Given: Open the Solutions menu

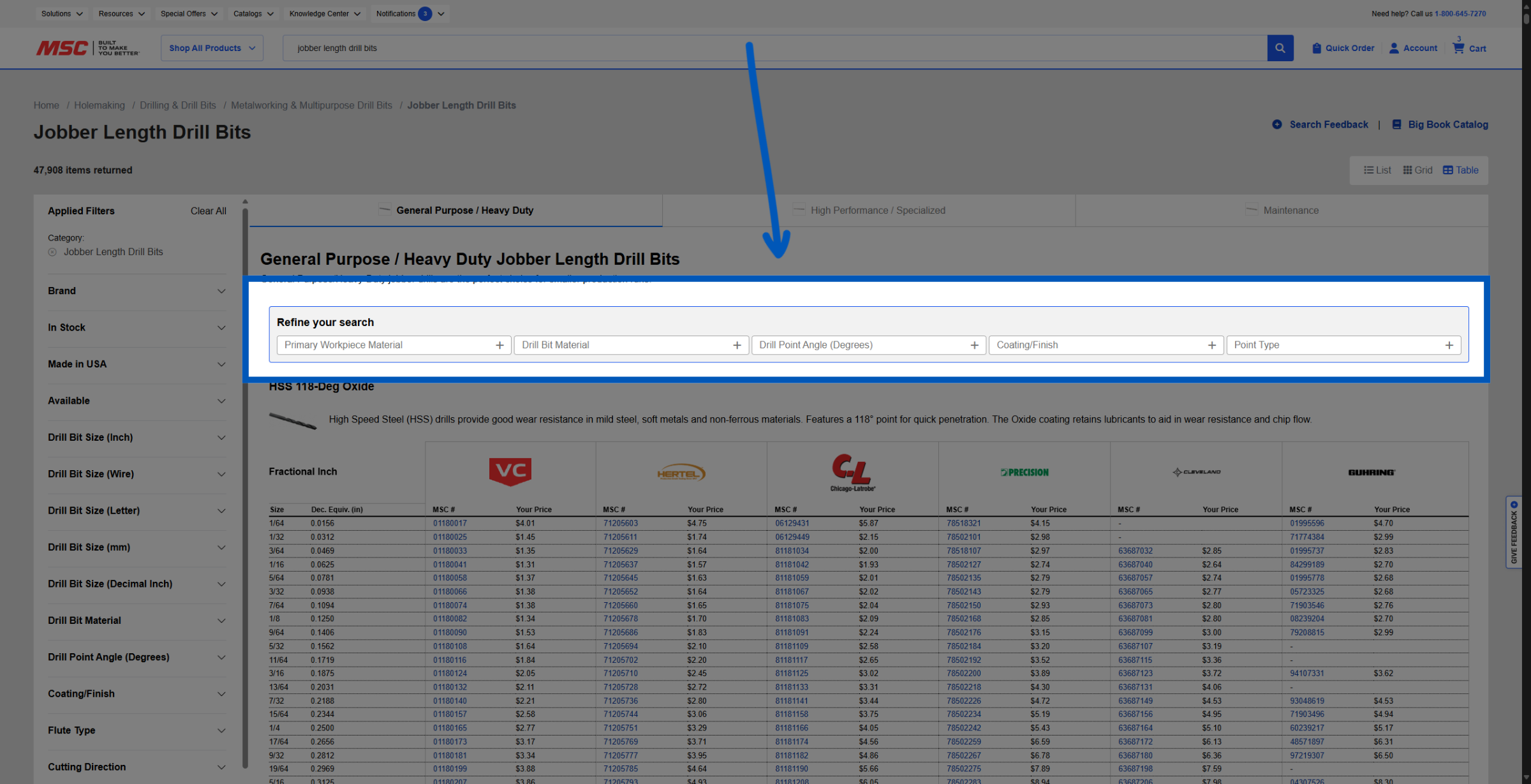Looking at the screenshot, I should 62,13.
